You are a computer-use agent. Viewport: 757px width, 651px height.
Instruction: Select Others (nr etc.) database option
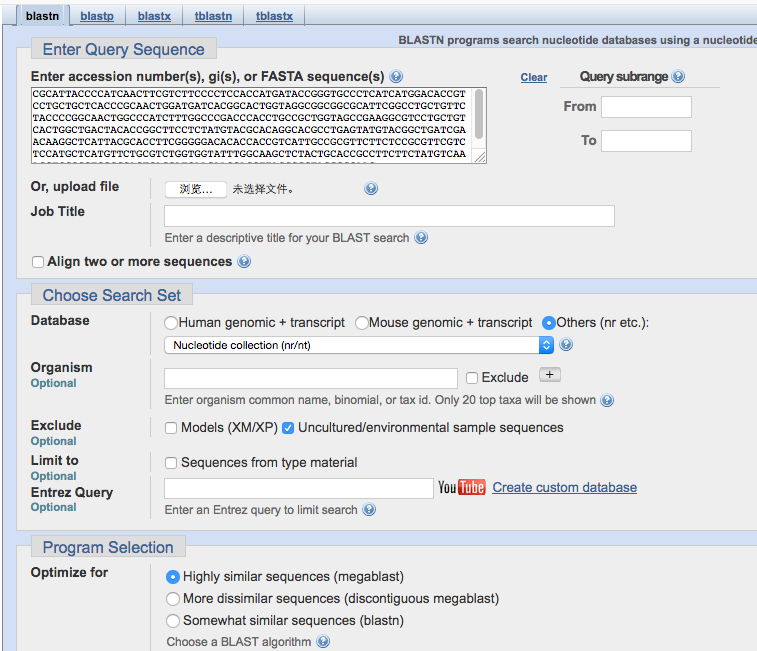tap(548, 323)
